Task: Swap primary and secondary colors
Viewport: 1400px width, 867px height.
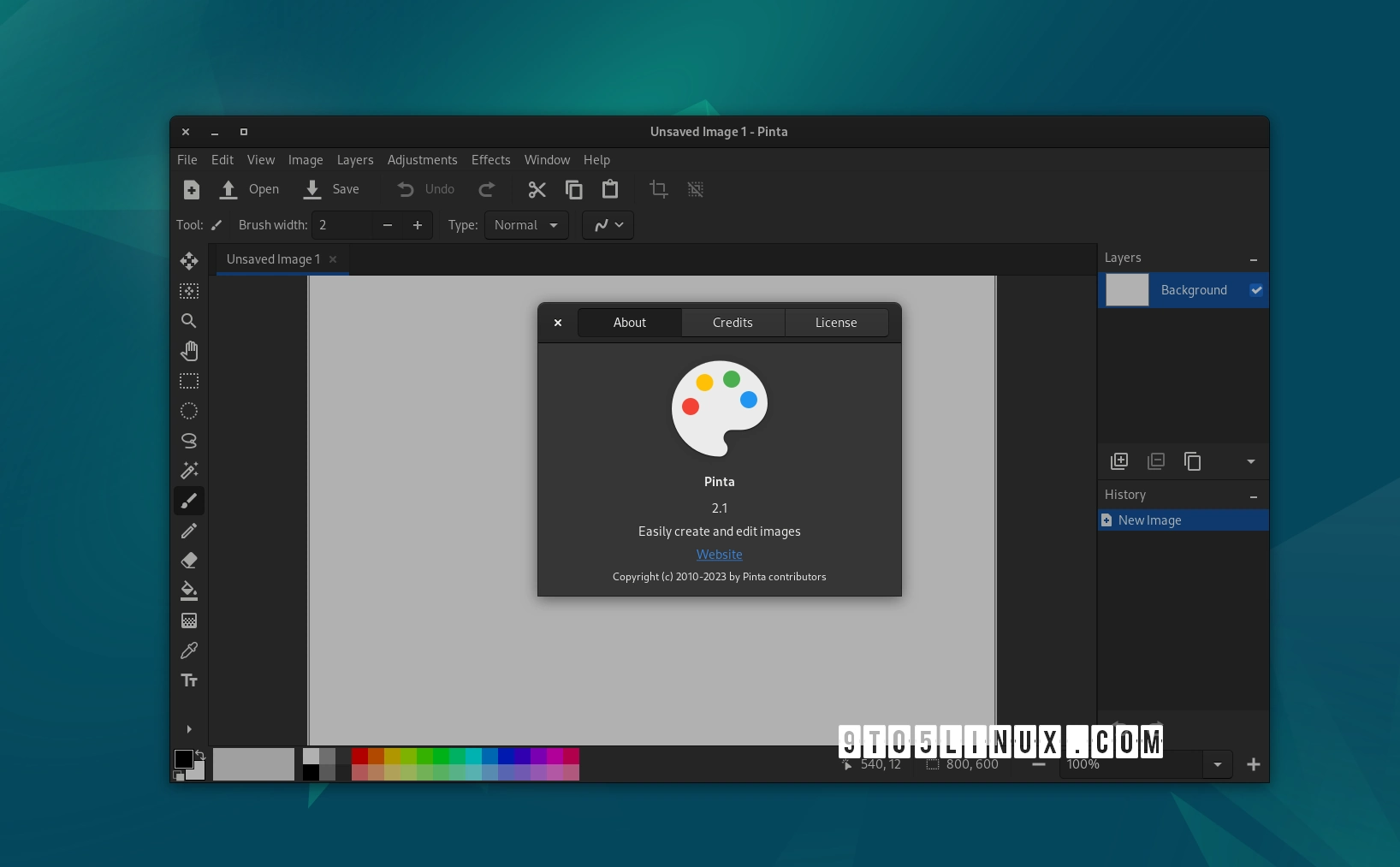Action: 200,754
